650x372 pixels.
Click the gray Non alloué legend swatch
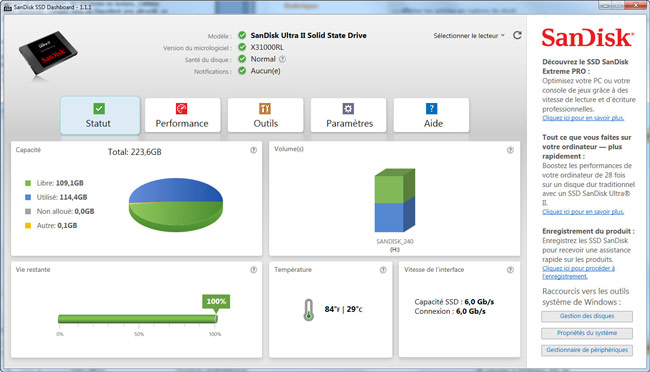28,212
